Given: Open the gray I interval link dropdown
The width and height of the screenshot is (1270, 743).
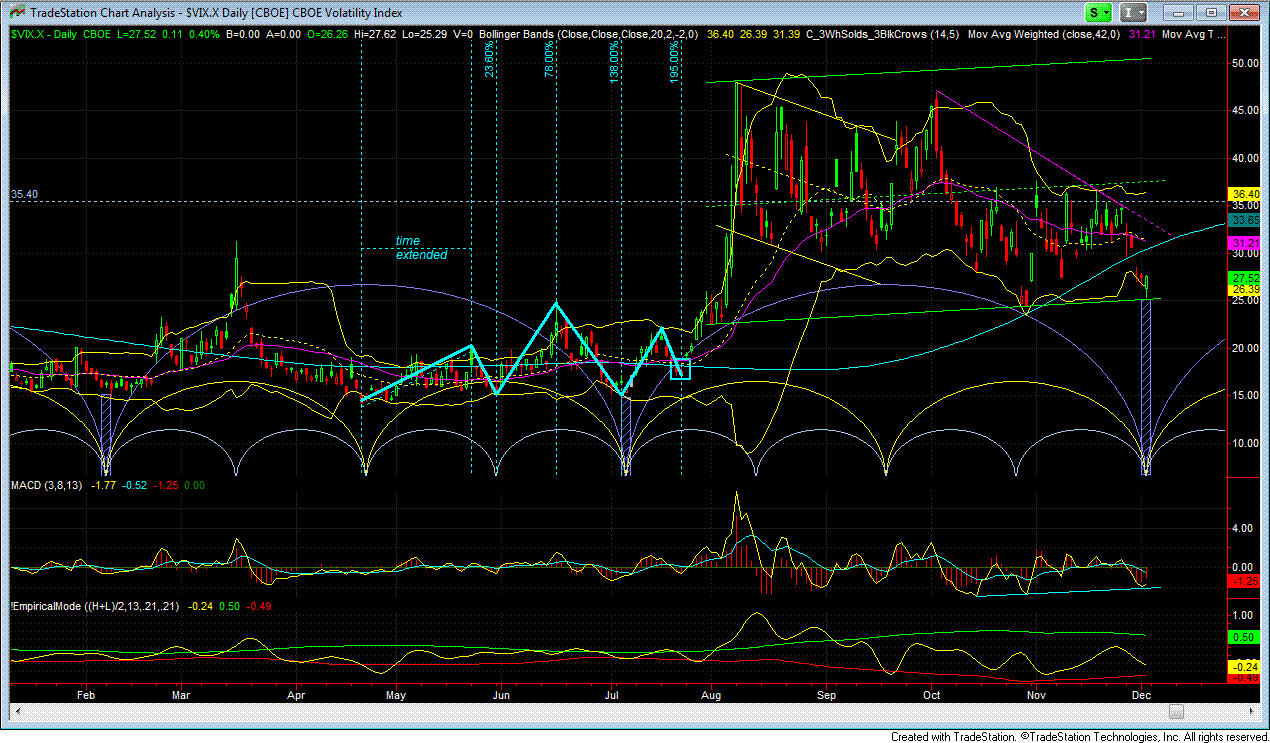Looking at the screenshot, I should [x=1135, y=13].
